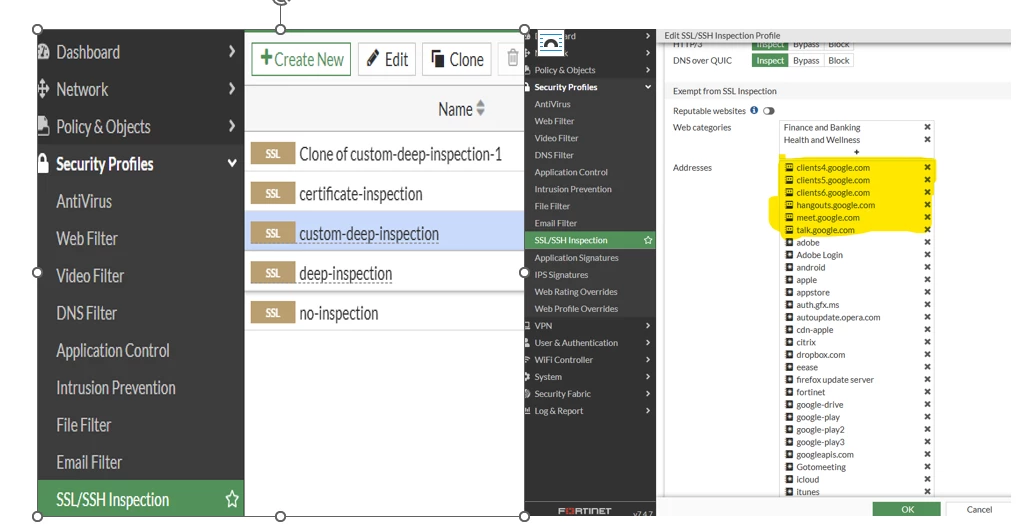Expand the User & Authentication chevron in the small right menu

tap(648, 342)
